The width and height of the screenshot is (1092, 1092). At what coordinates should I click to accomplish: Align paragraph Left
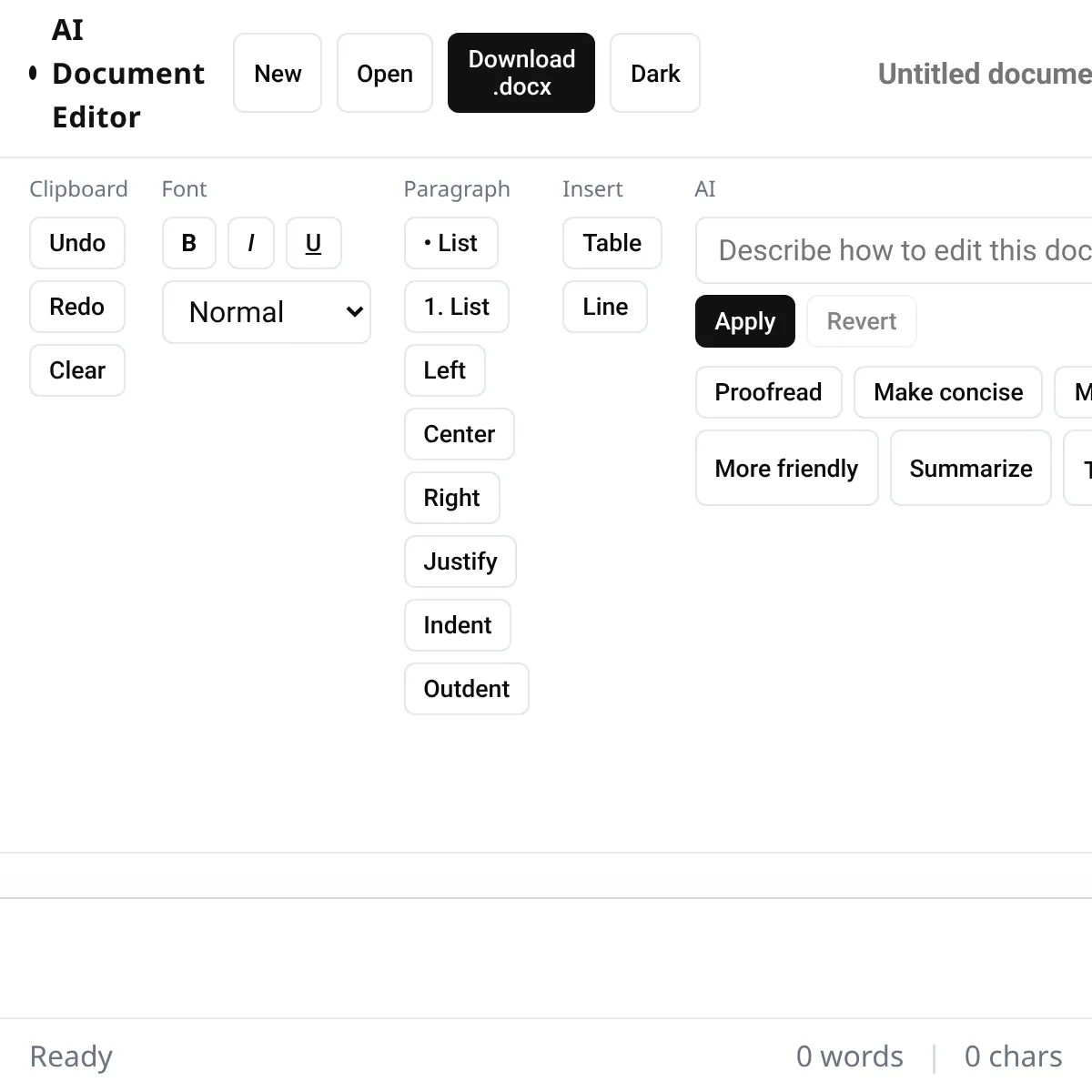coord(445,370)
